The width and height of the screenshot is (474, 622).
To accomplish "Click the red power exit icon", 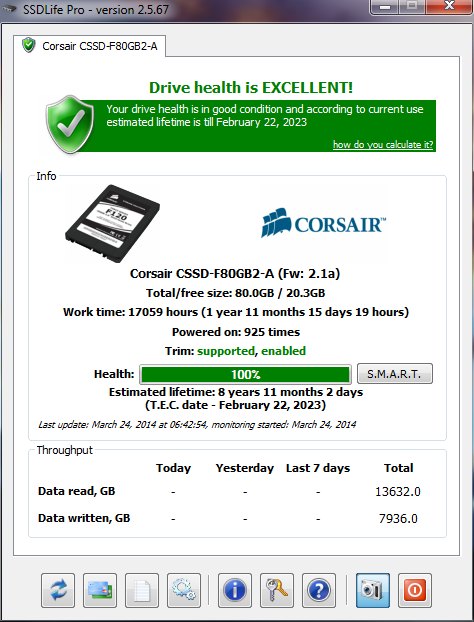I will (415, 590).
